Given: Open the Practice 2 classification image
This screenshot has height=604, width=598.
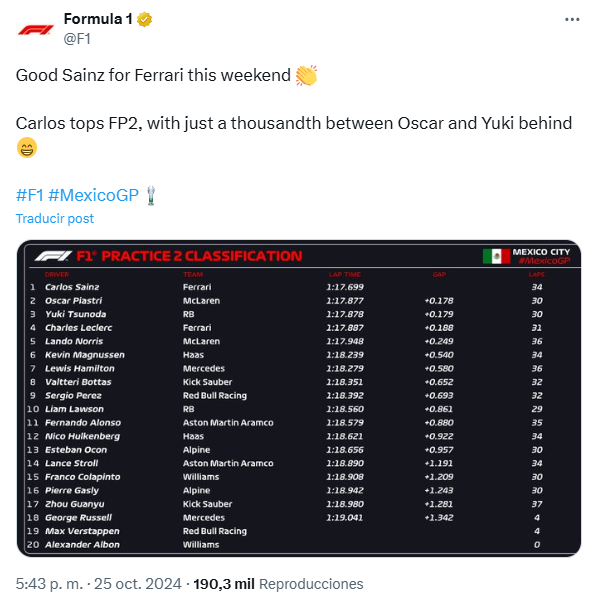Looking at the screenshot, I should coord(299,398).
